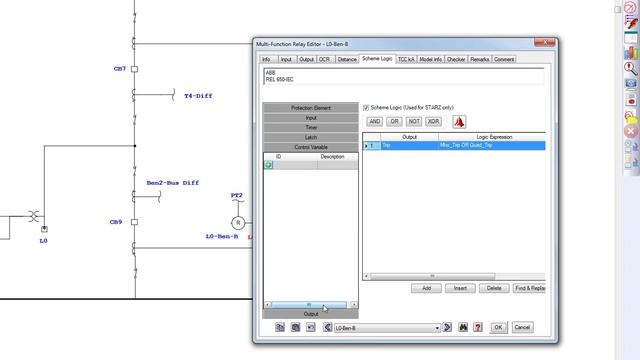Select the Trip output cell in row 1

click(x=409, y=145)
